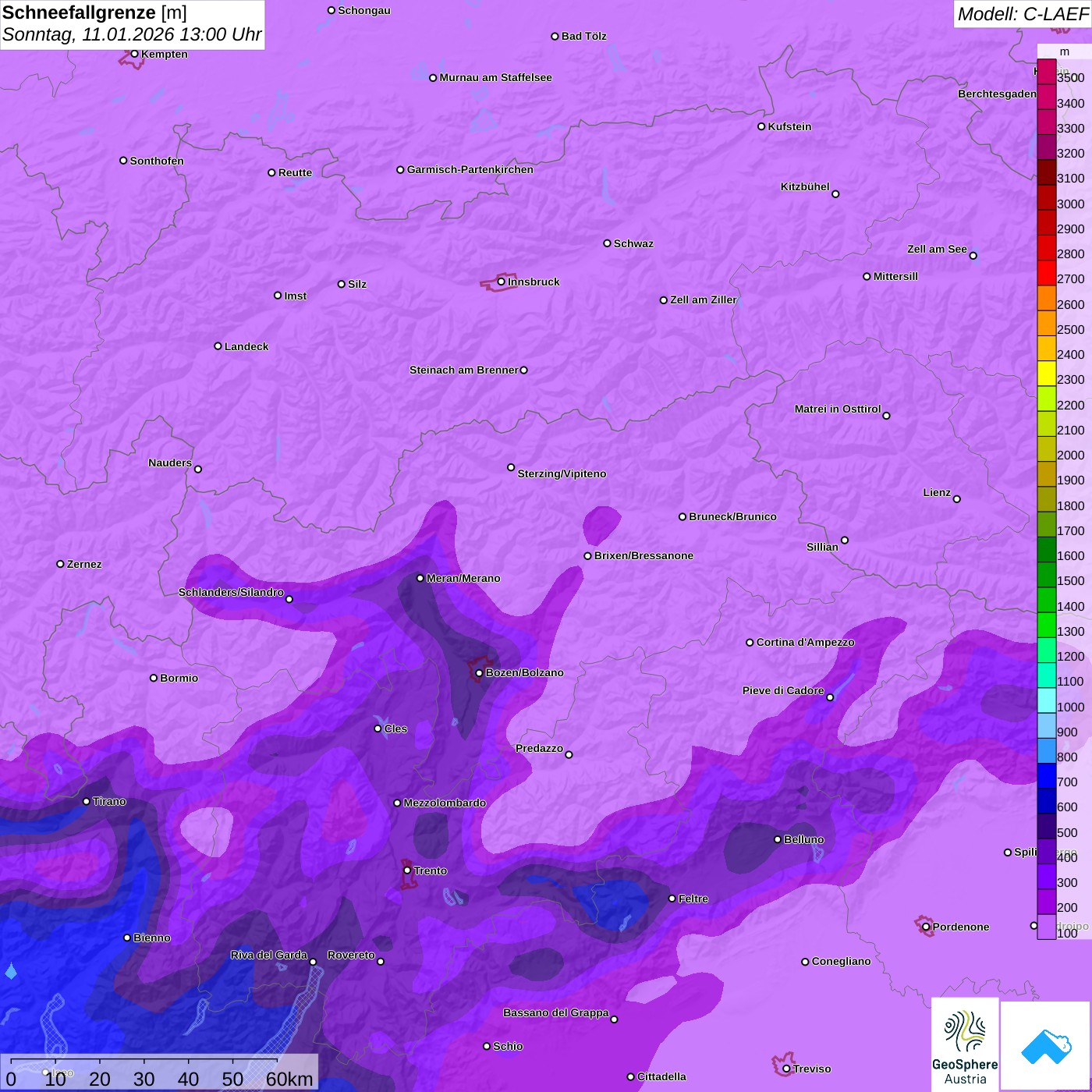
Task: Click the 60km scale bar label
Action: click(x=289, y=1079)
